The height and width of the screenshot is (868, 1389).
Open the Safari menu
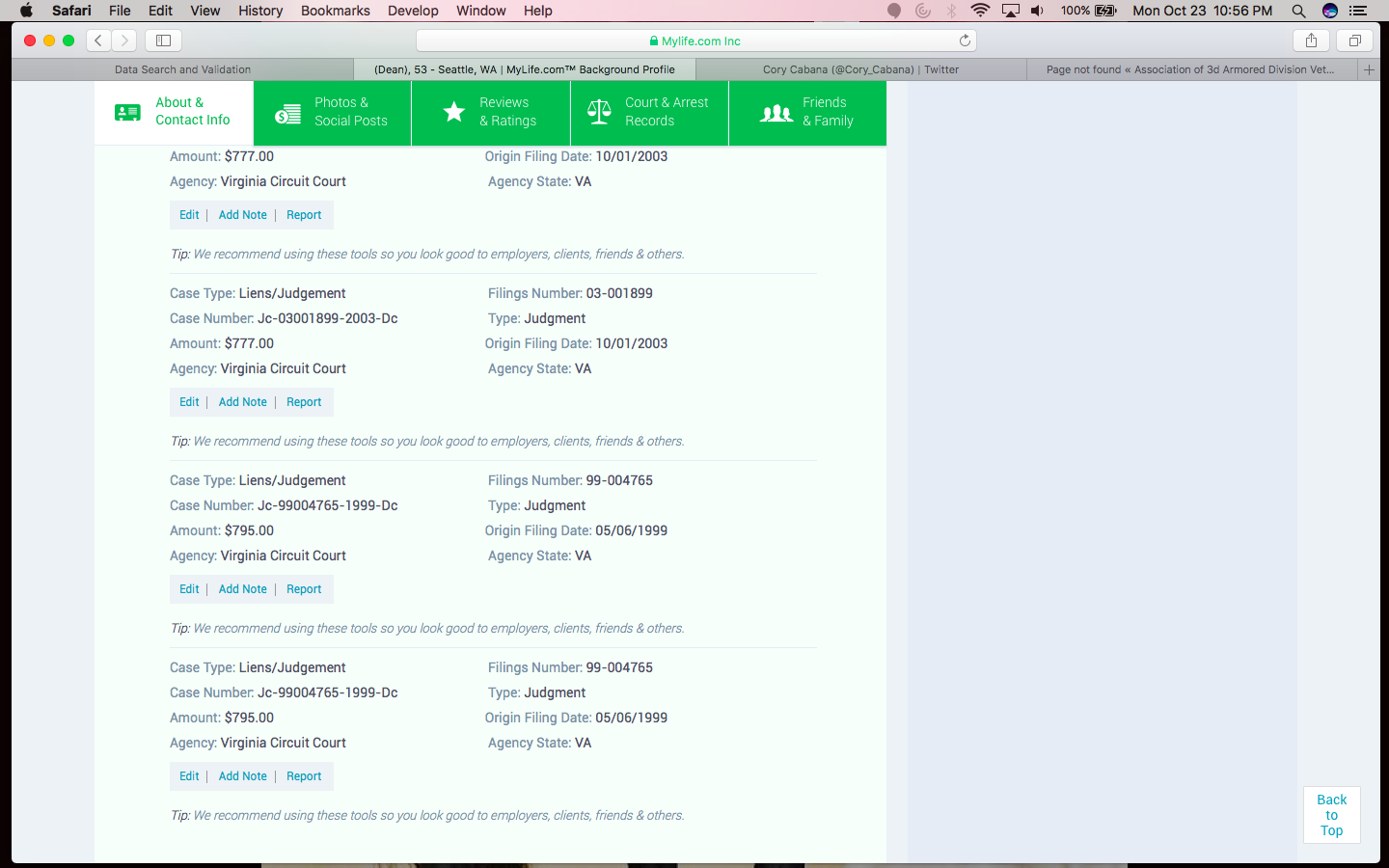coord(71,11)
